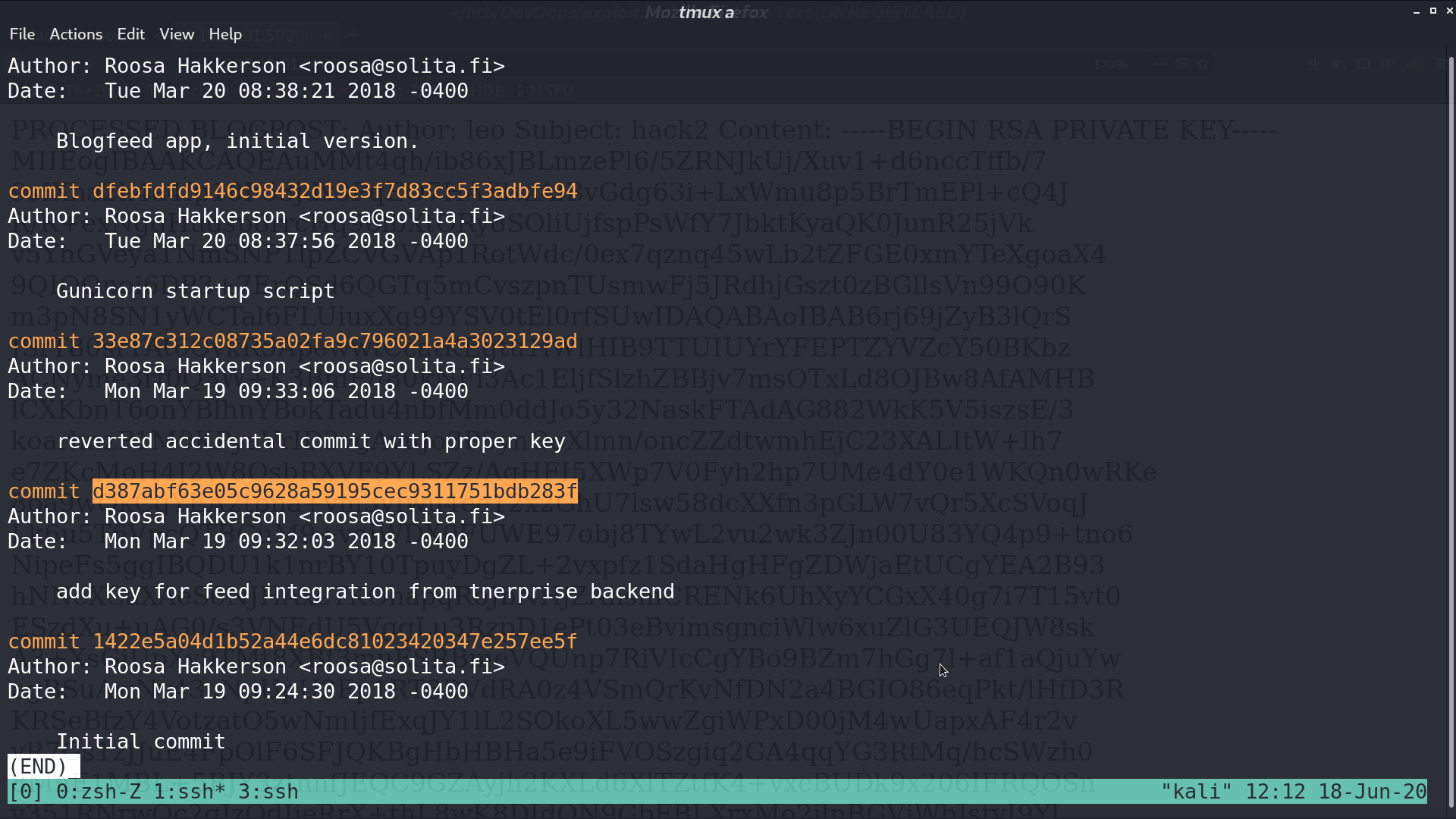Open the Actions menu
The width and height of the screenshot is (1456, 819).
click(76, 34)
